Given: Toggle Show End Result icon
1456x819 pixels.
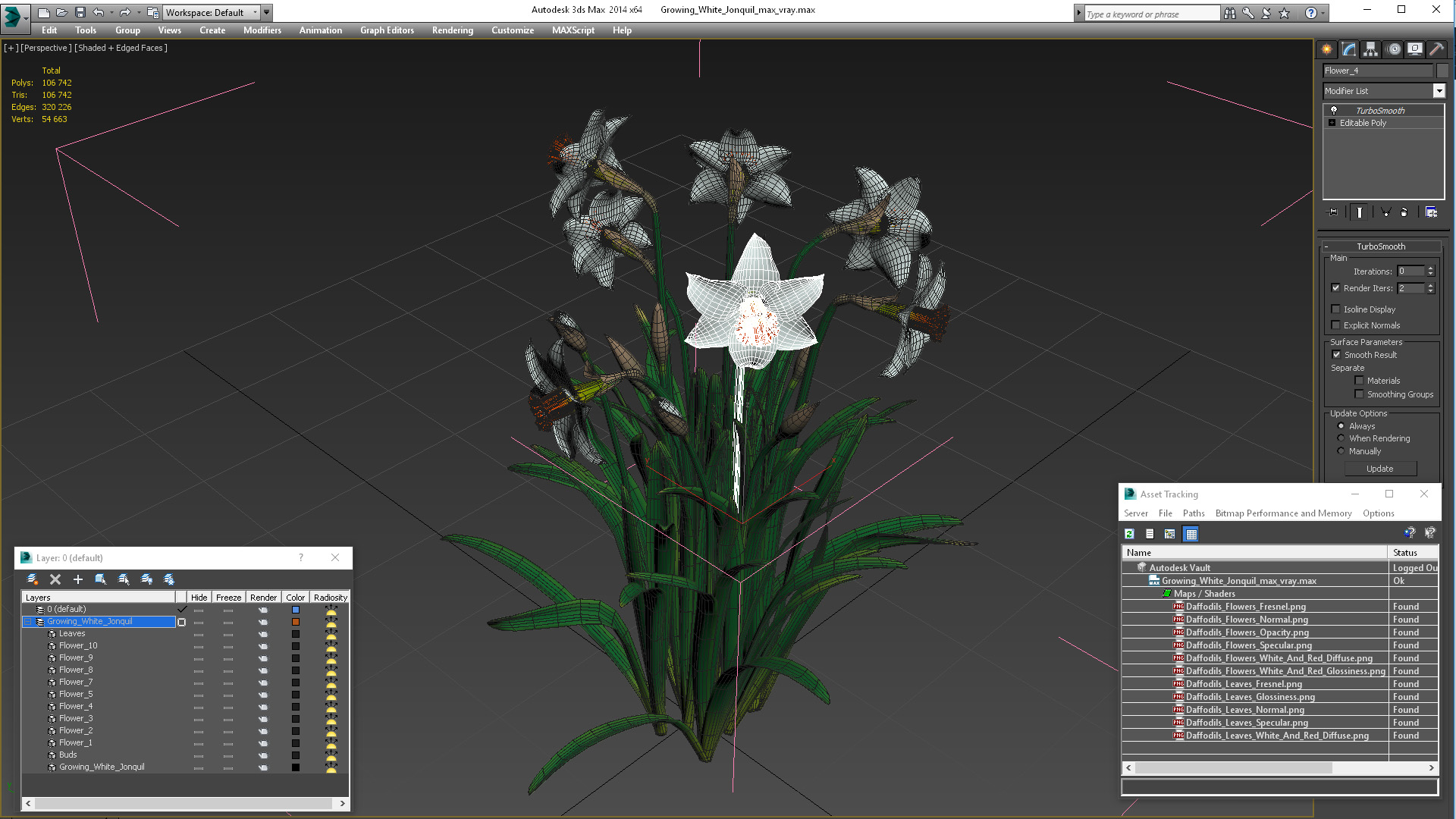Looking at the screenshot, I should click(x=1360, y=212).
